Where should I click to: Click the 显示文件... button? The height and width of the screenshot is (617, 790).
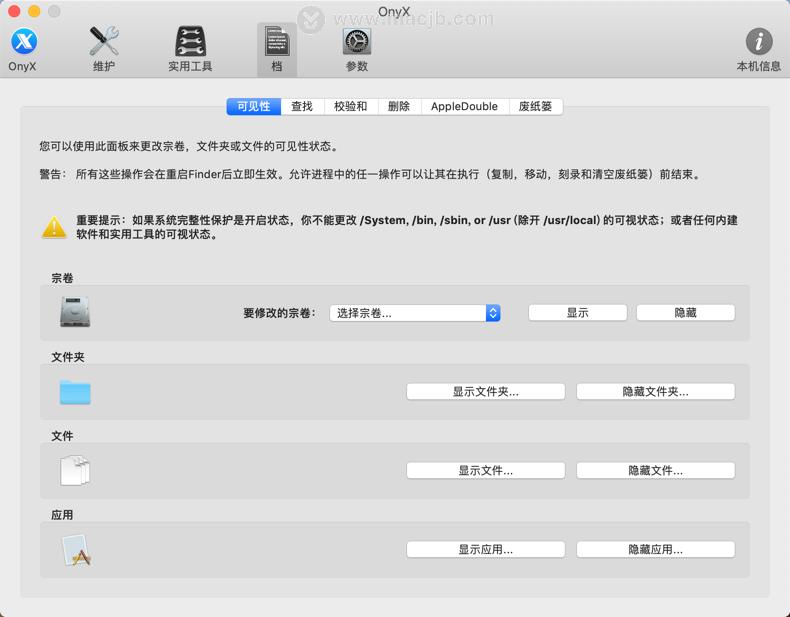tap(485, 470)
